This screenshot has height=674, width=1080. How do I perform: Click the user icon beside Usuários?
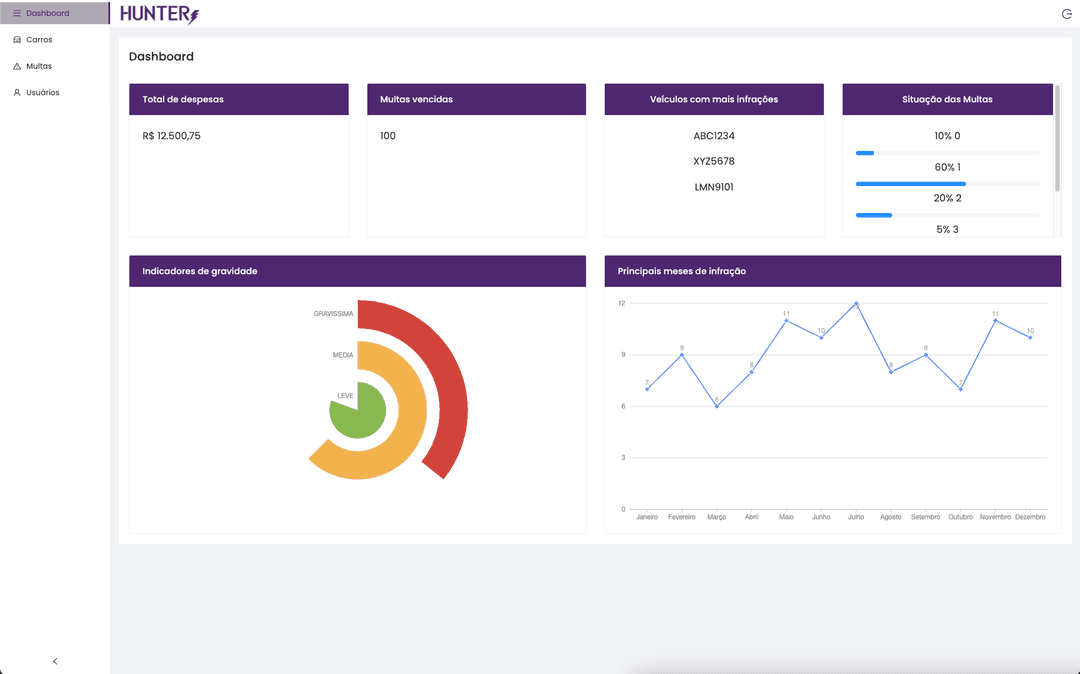pos(17,92)
